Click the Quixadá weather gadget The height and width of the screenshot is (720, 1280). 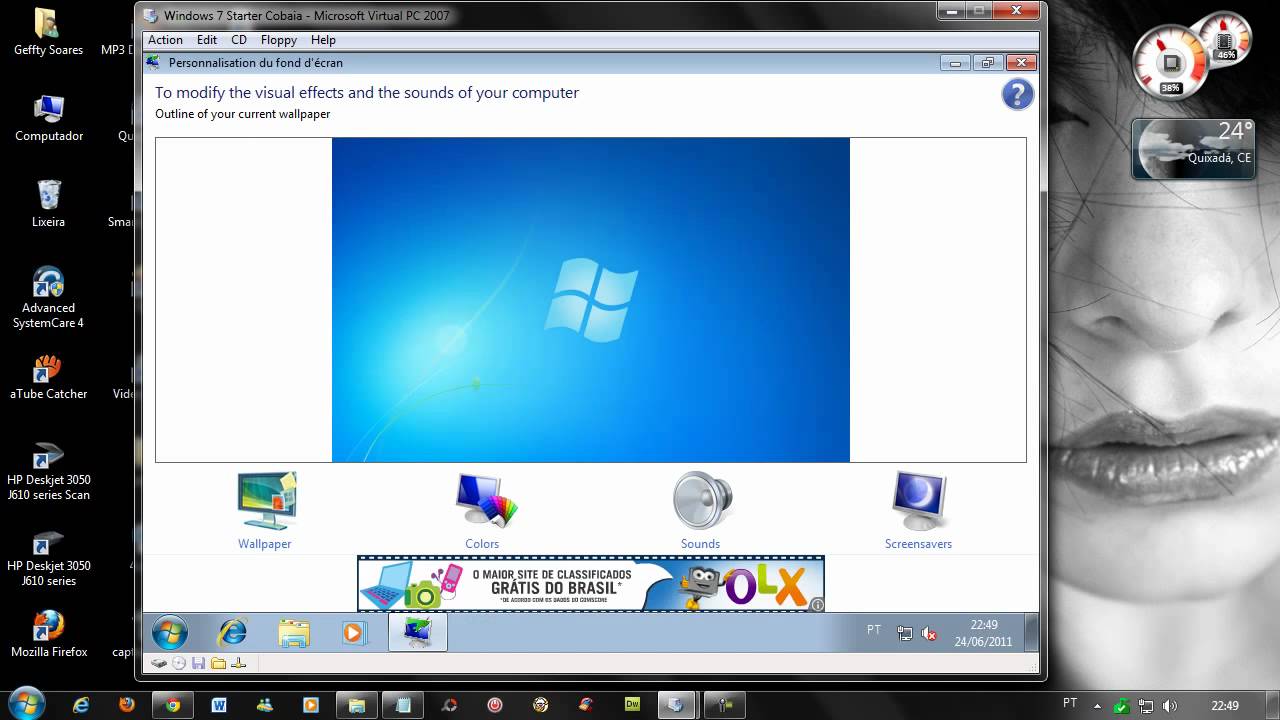[1193, 149]
